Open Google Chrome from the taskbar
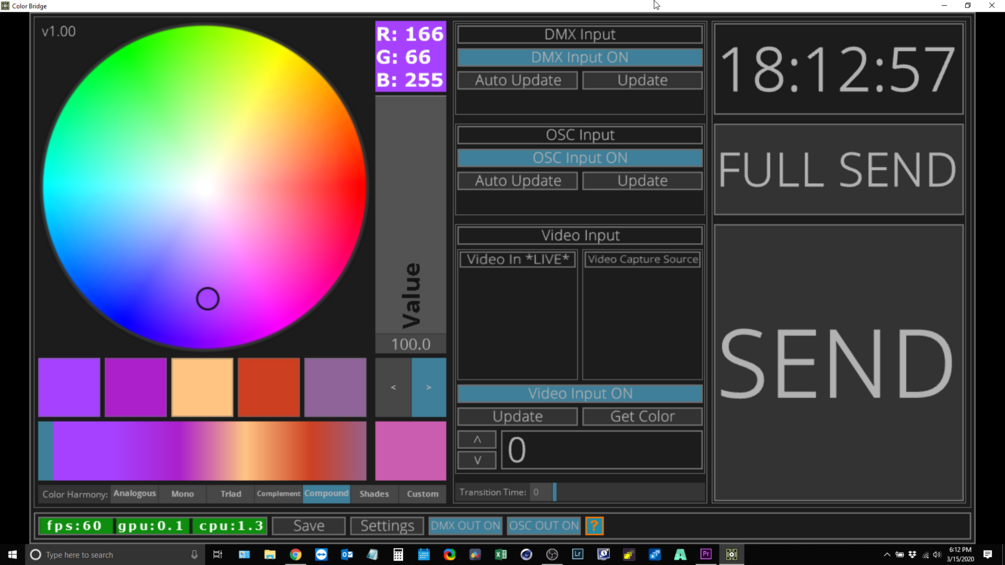1005x565 pixels. coord(295,555)
